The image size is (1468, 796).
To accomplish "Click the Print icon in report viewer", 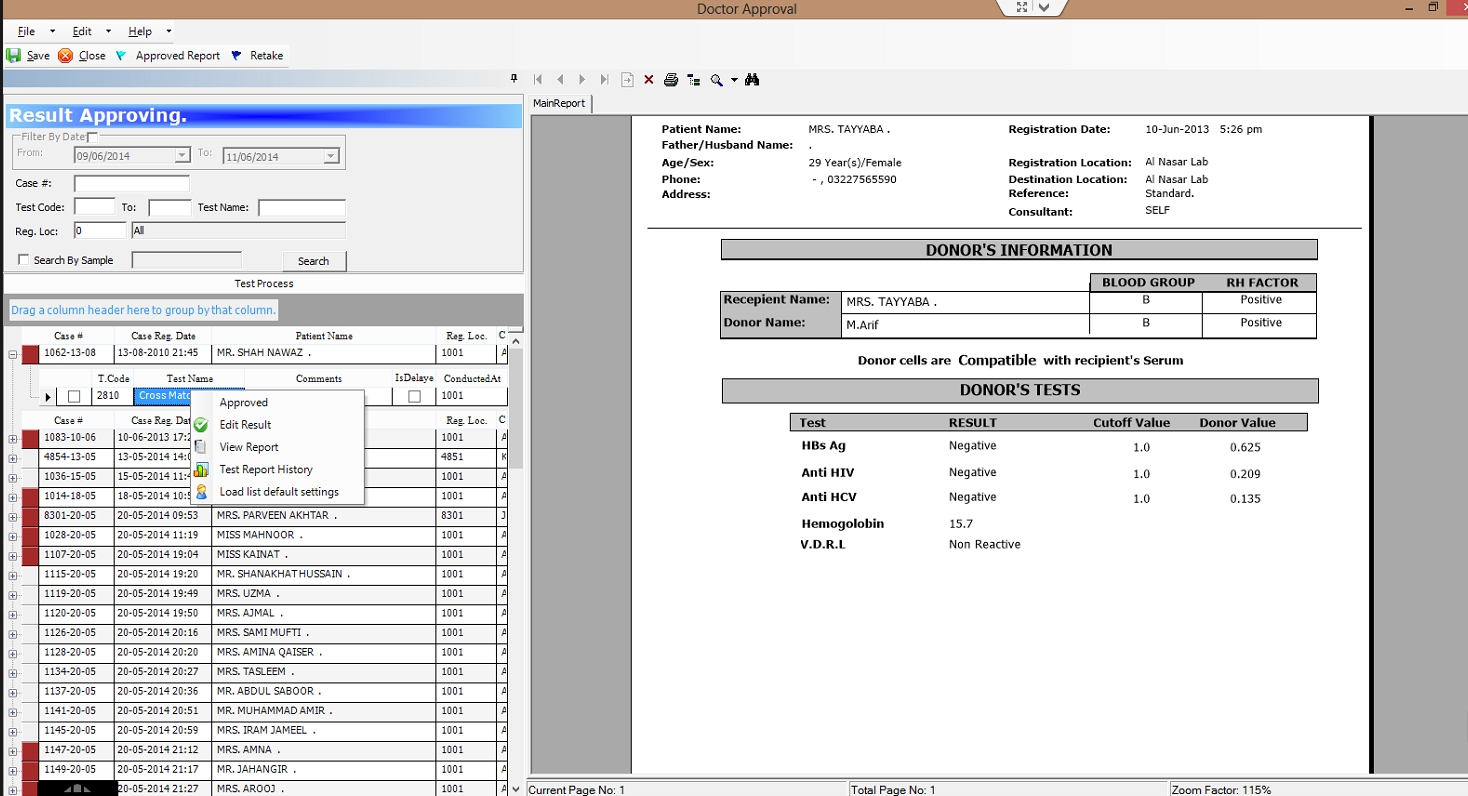I will click(671, 79).
